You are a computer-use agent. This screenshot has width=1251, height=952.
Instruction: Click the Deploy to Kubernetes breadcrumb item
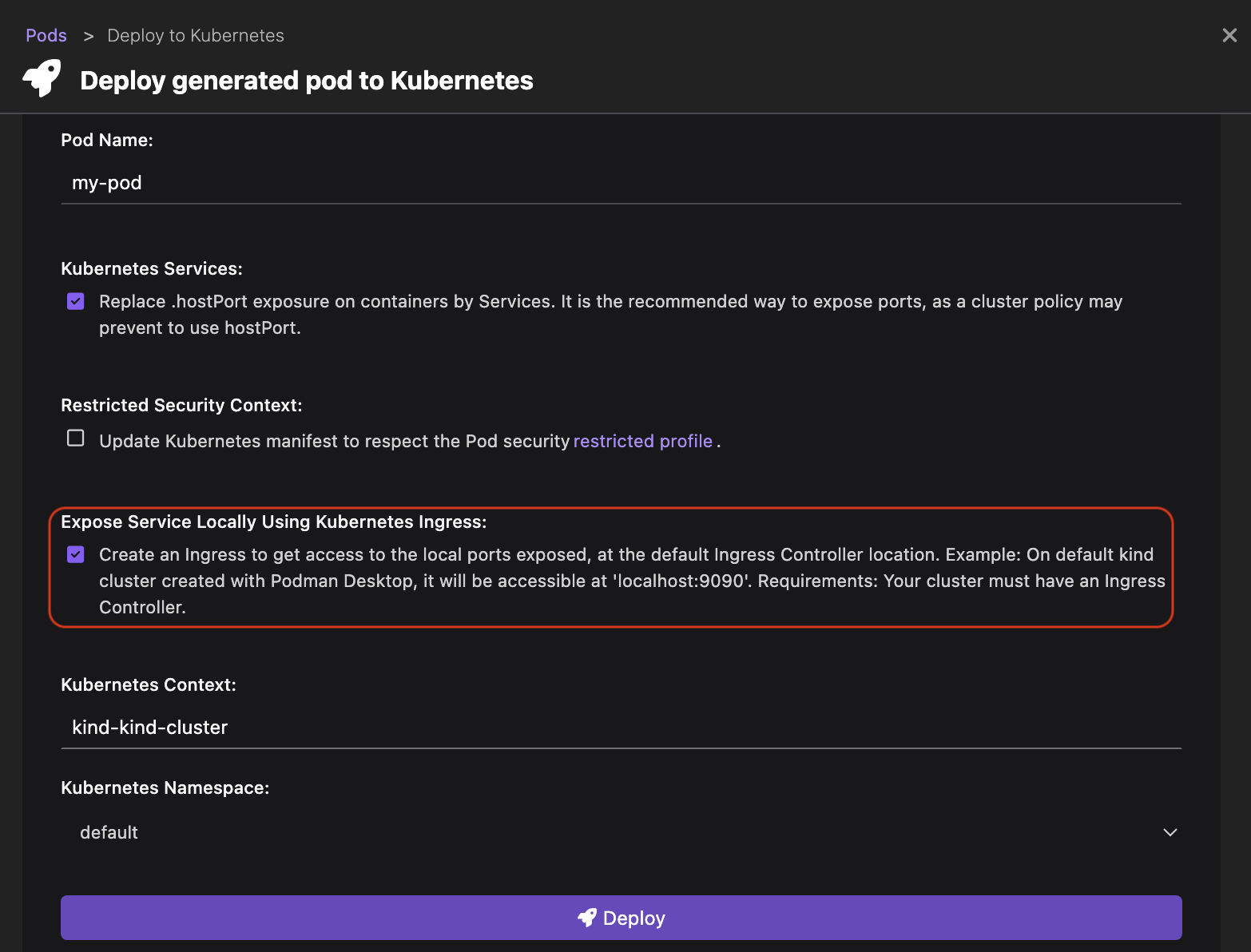[x=196, y=35]
